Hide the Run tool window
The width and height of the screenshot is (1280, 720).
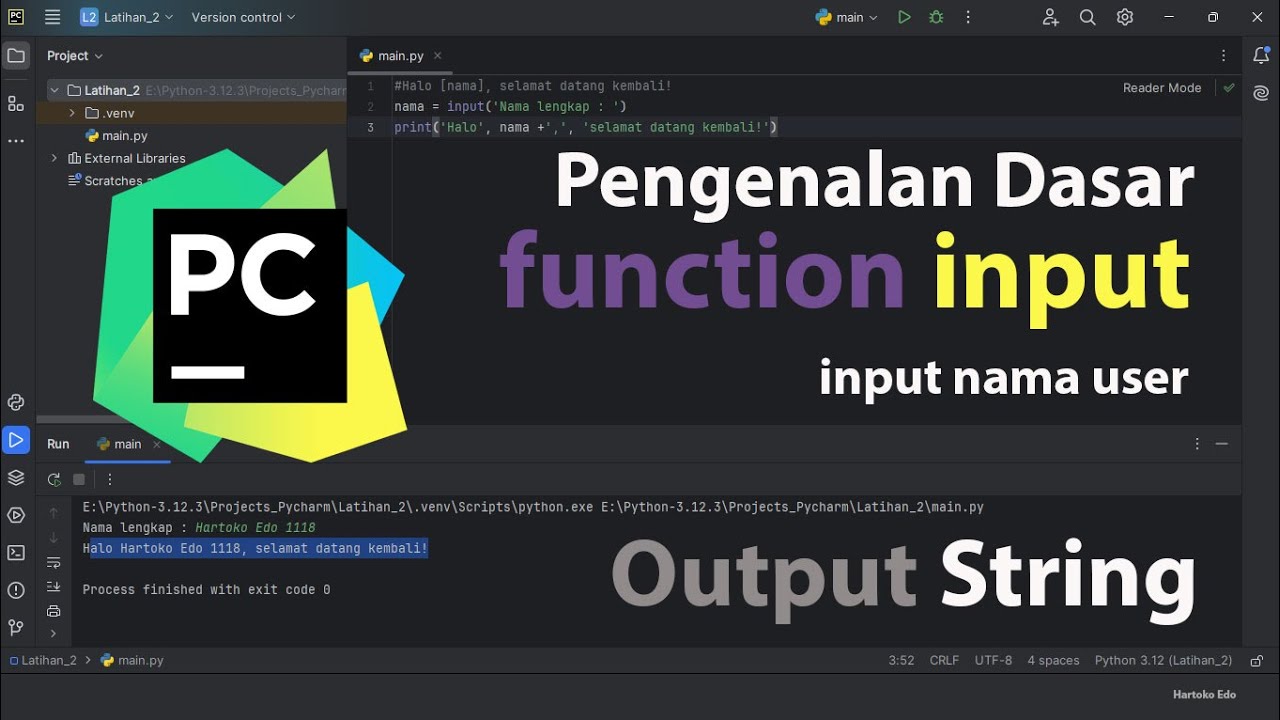pos(1222,444)
